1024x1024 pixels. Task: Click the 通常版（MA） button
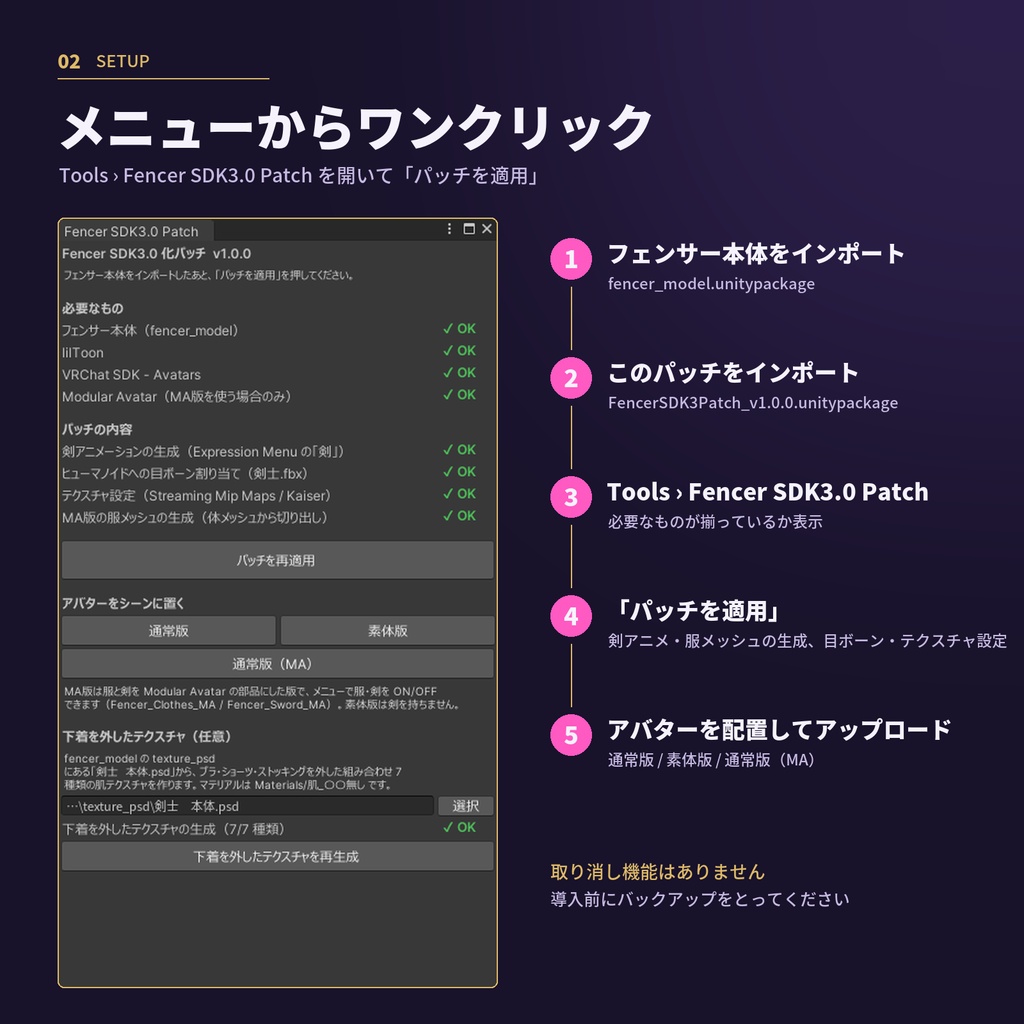278,664
